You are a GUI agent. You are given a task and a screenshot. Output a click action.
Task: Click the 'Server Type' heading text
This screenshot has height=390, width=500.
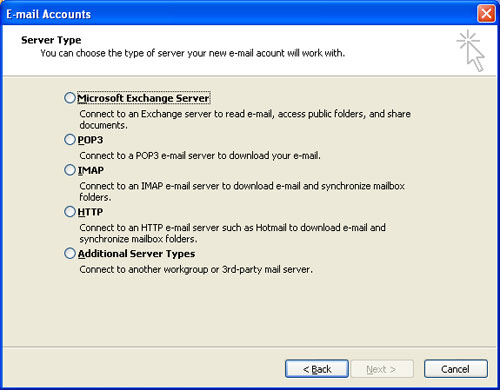point(51,40)
